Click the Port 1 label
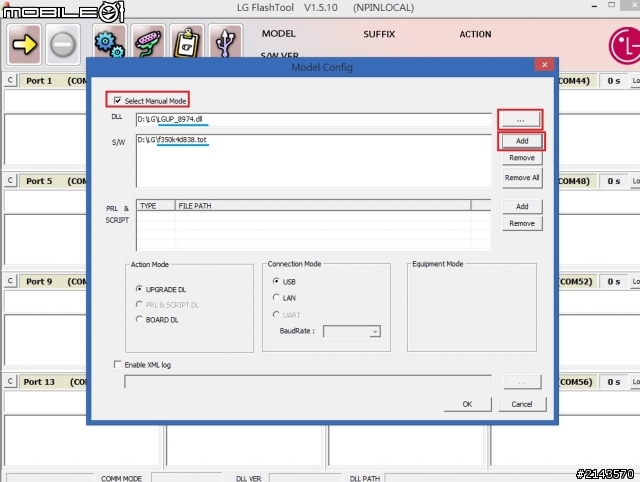Viewport: 640px width, 482px height. pyautogui.click(x=39, y=81)
